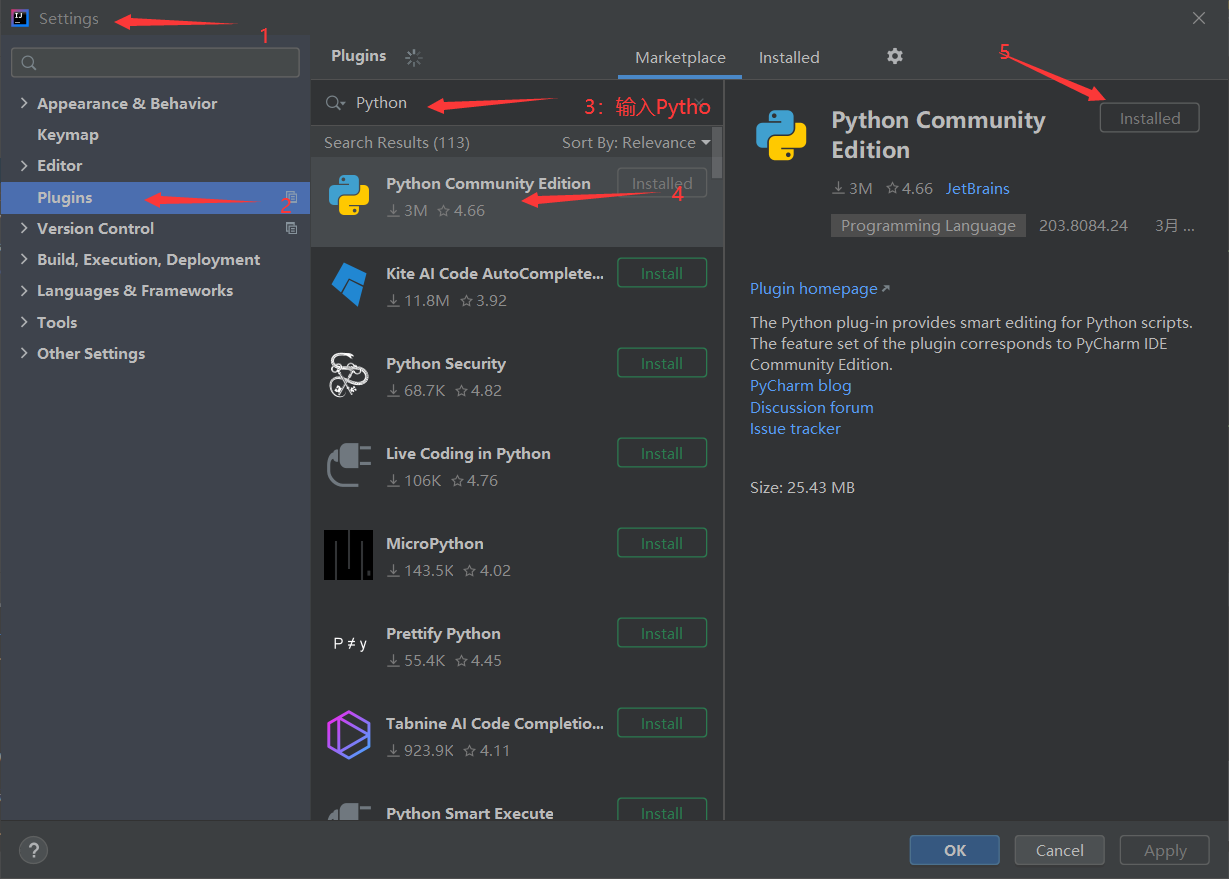Click the IntelliJ logo in the title bar
The width and height of the screenshot is (1229, 879).
click(20, 18)
